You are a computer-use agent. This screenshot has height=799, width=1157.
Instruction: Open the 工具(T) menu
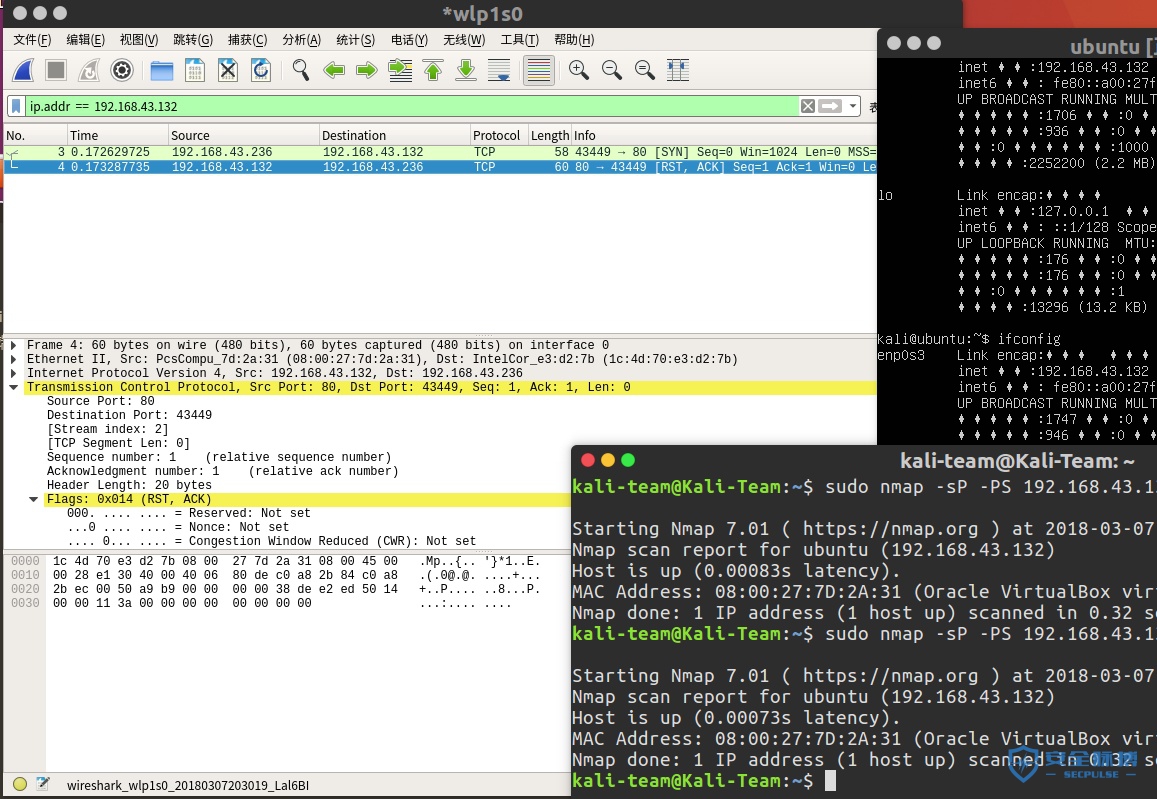519,40
